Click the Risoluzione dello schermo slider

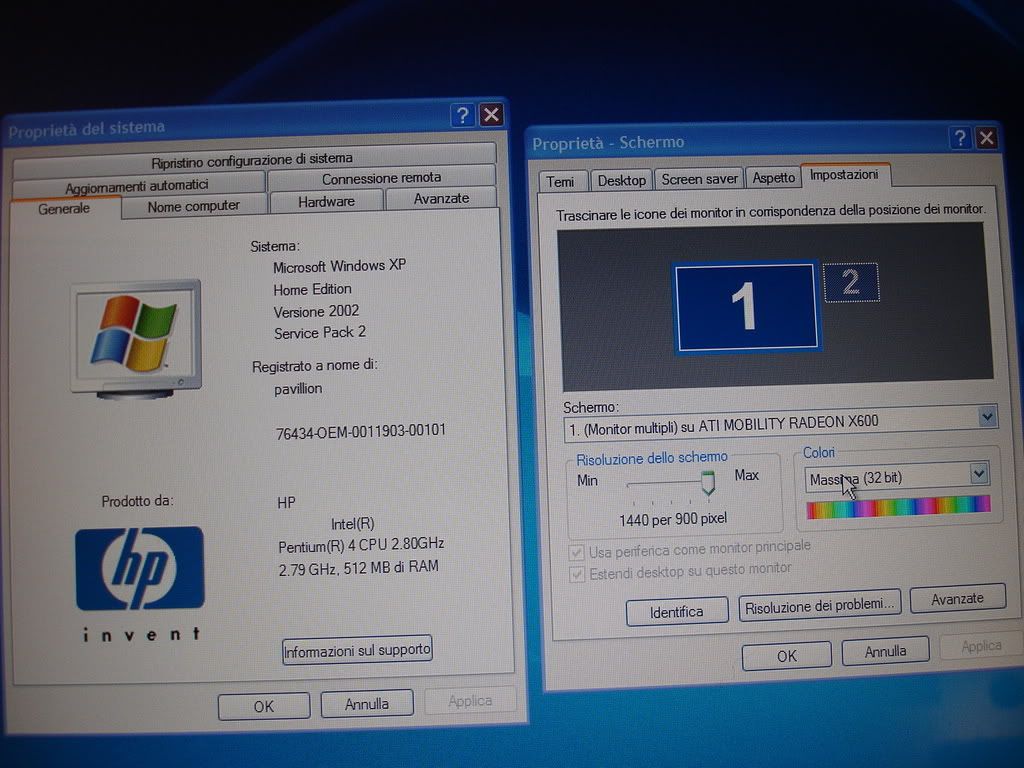point(707,485)
